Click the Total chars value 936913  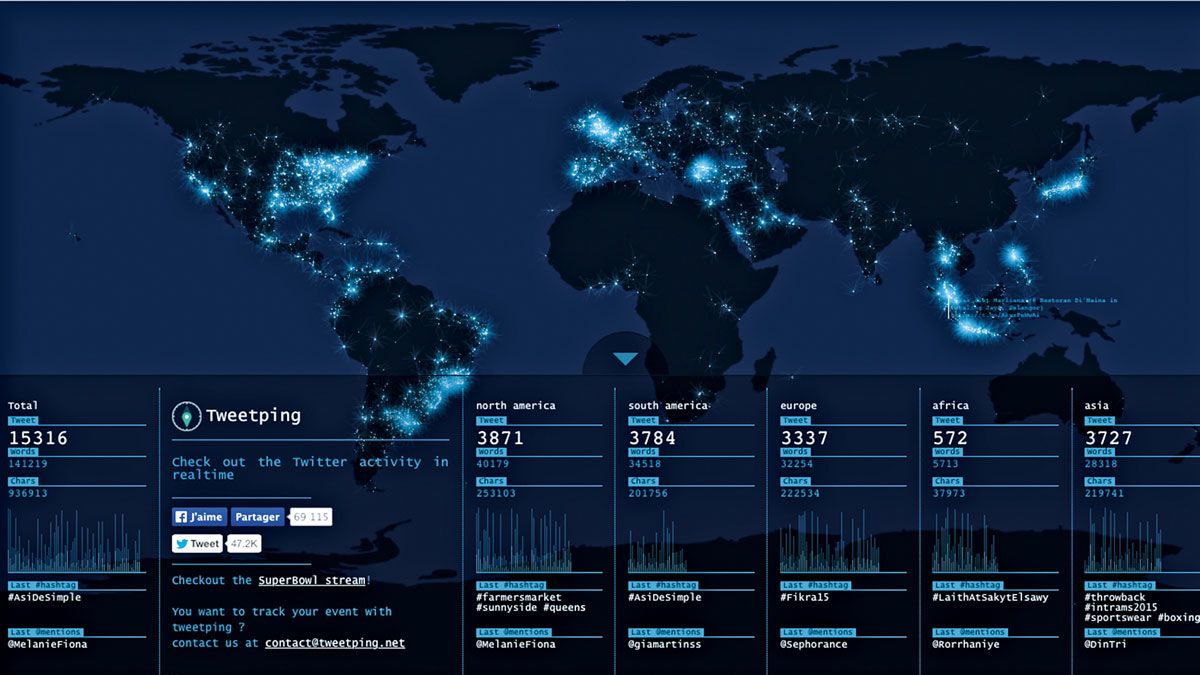pyautogui.click(x=28, y=494)
